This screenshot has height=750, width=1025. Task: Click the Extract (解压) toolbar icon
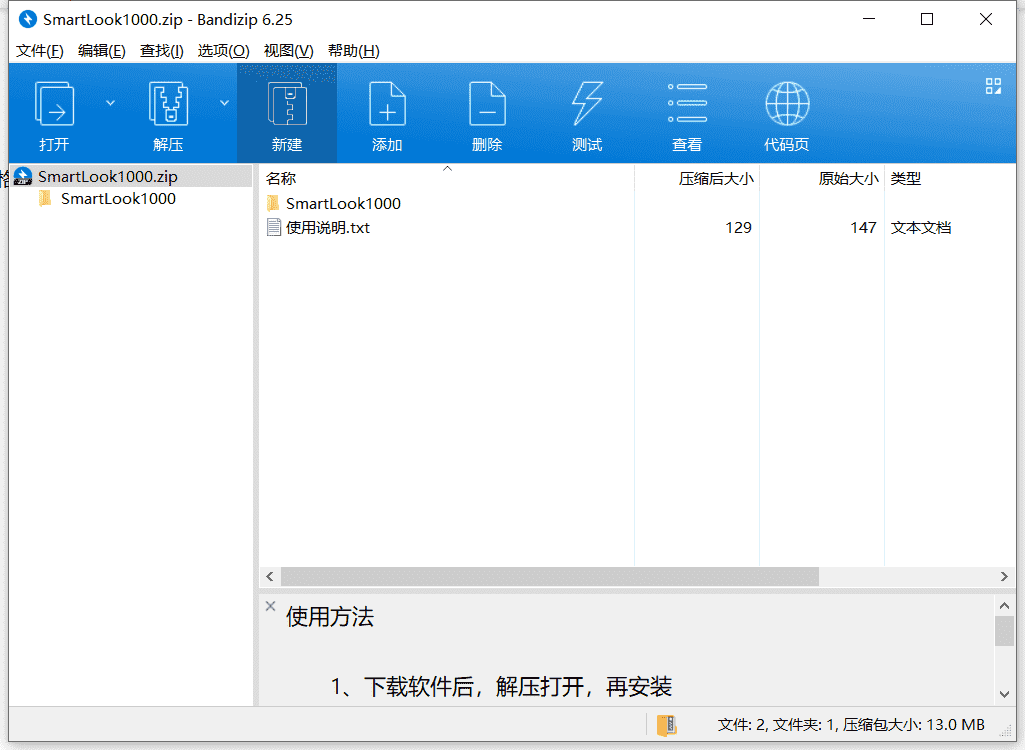click(x=169, y=104)
